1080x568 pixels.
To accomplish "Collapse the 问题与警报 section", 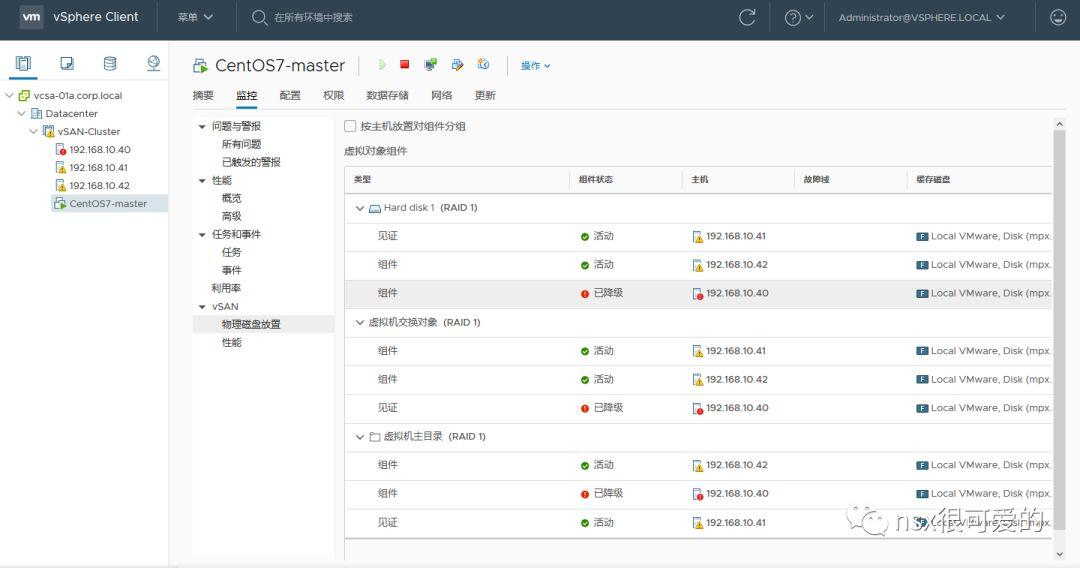I will [202, 127].
